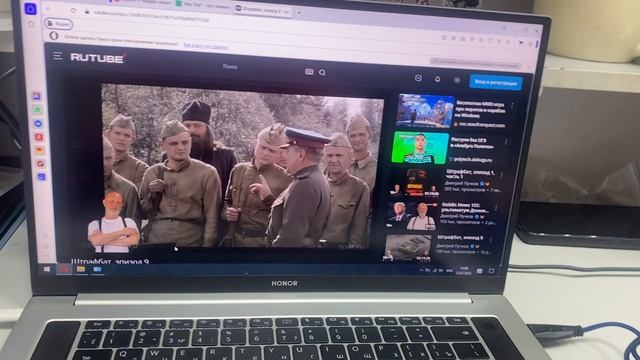
Task: Open options menu for Поступи без ОГЭ ad
Action: tap(506, 142)
